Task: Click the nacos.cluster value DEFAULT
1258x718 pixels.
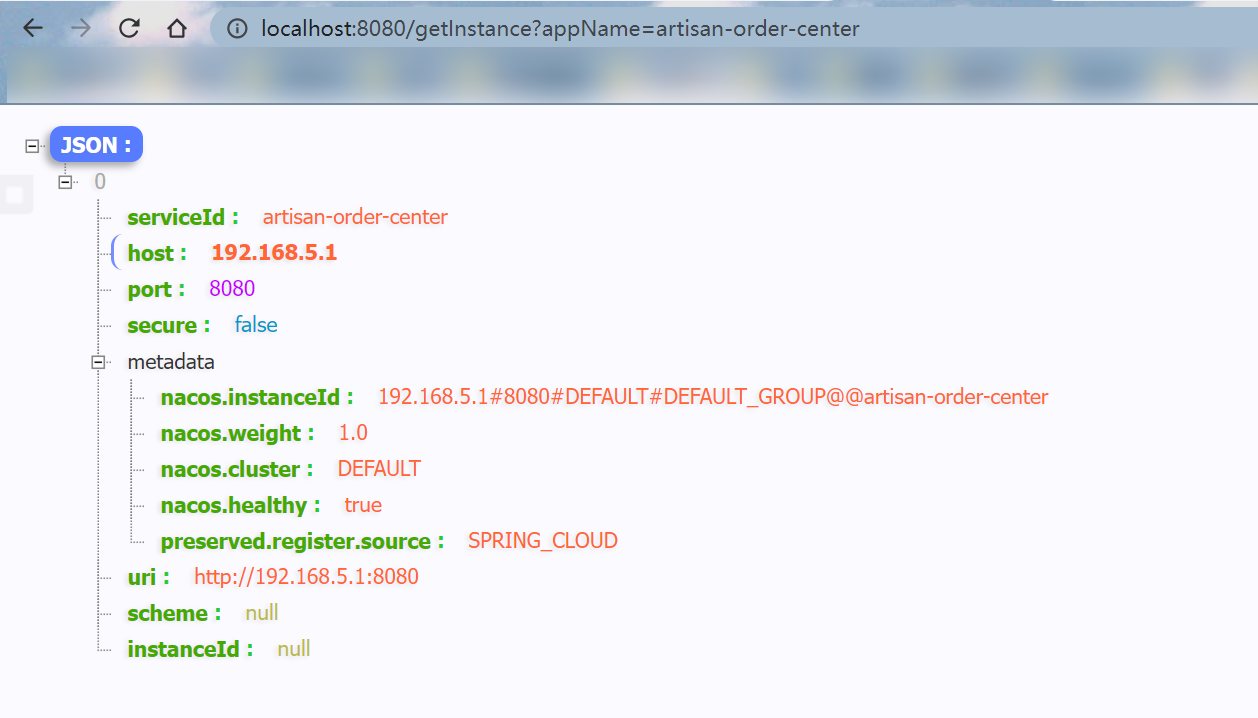Action: coord(379,469)
